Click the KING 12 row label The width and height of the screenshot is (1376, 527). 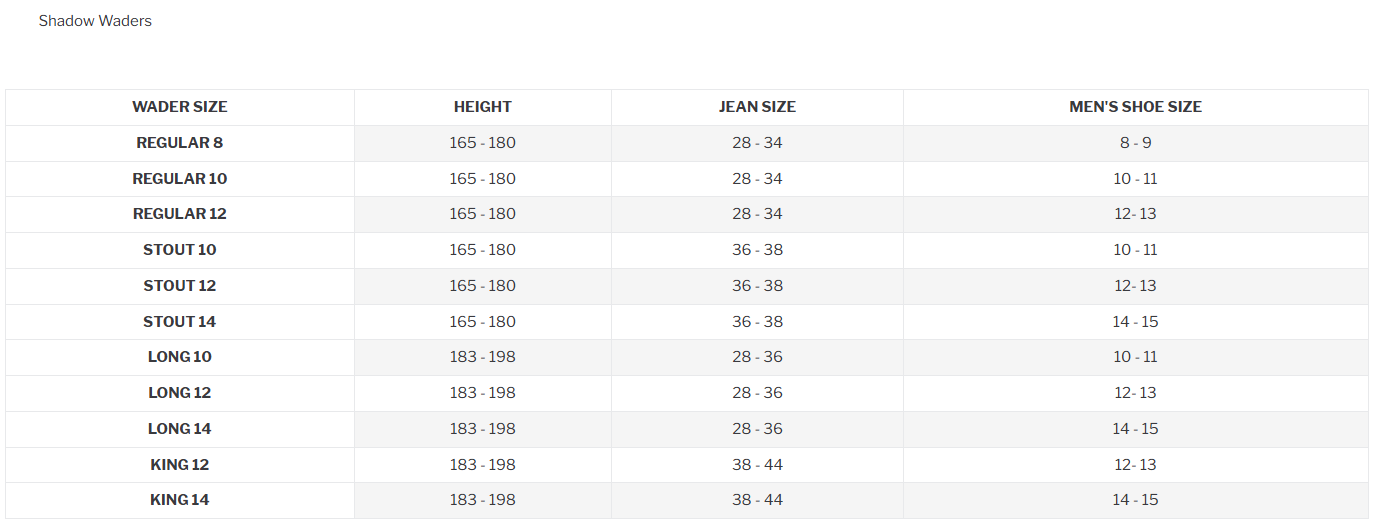tap(180, 465)
